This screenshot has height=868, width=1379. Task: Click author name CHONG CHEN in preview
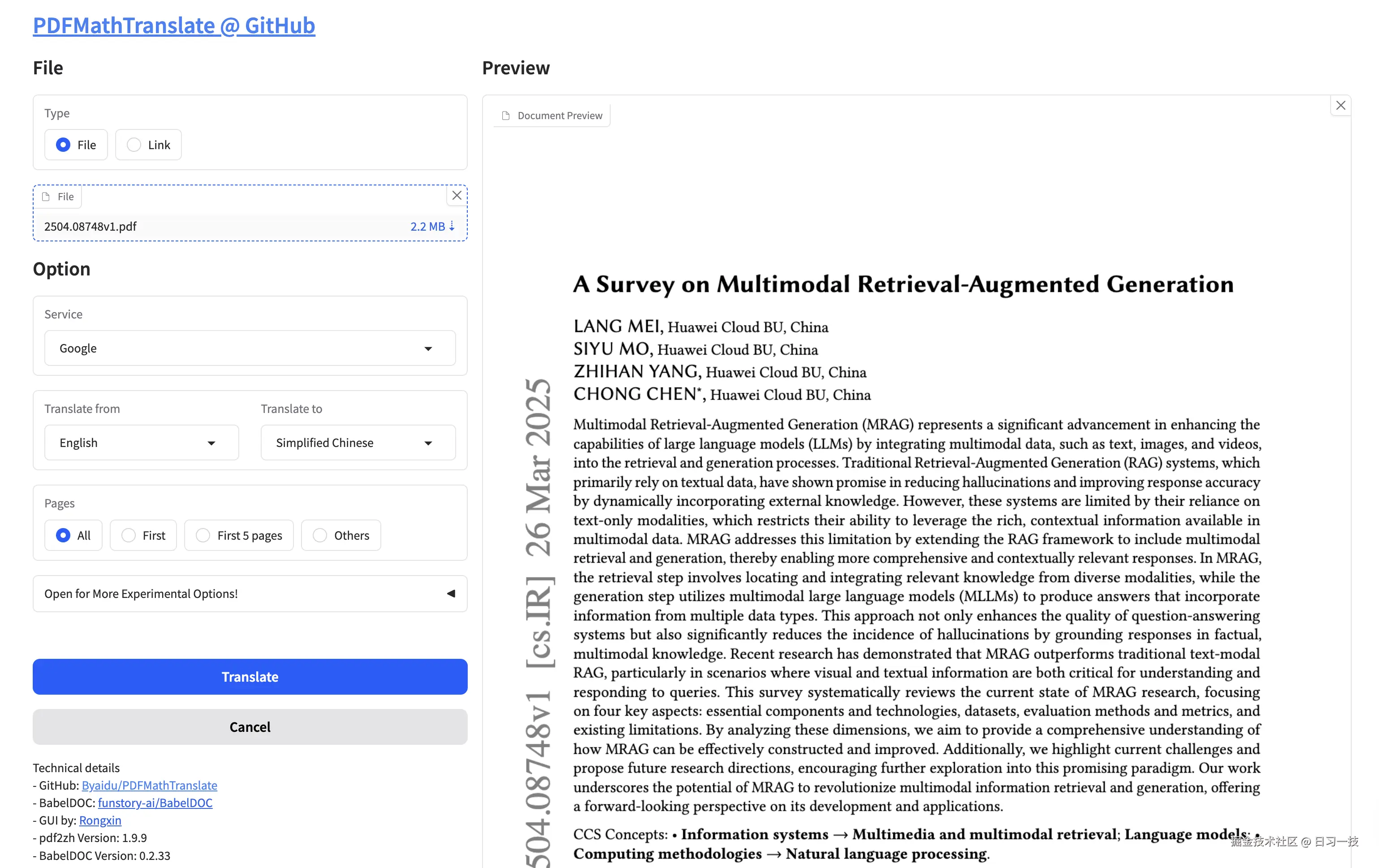[634, 394]
